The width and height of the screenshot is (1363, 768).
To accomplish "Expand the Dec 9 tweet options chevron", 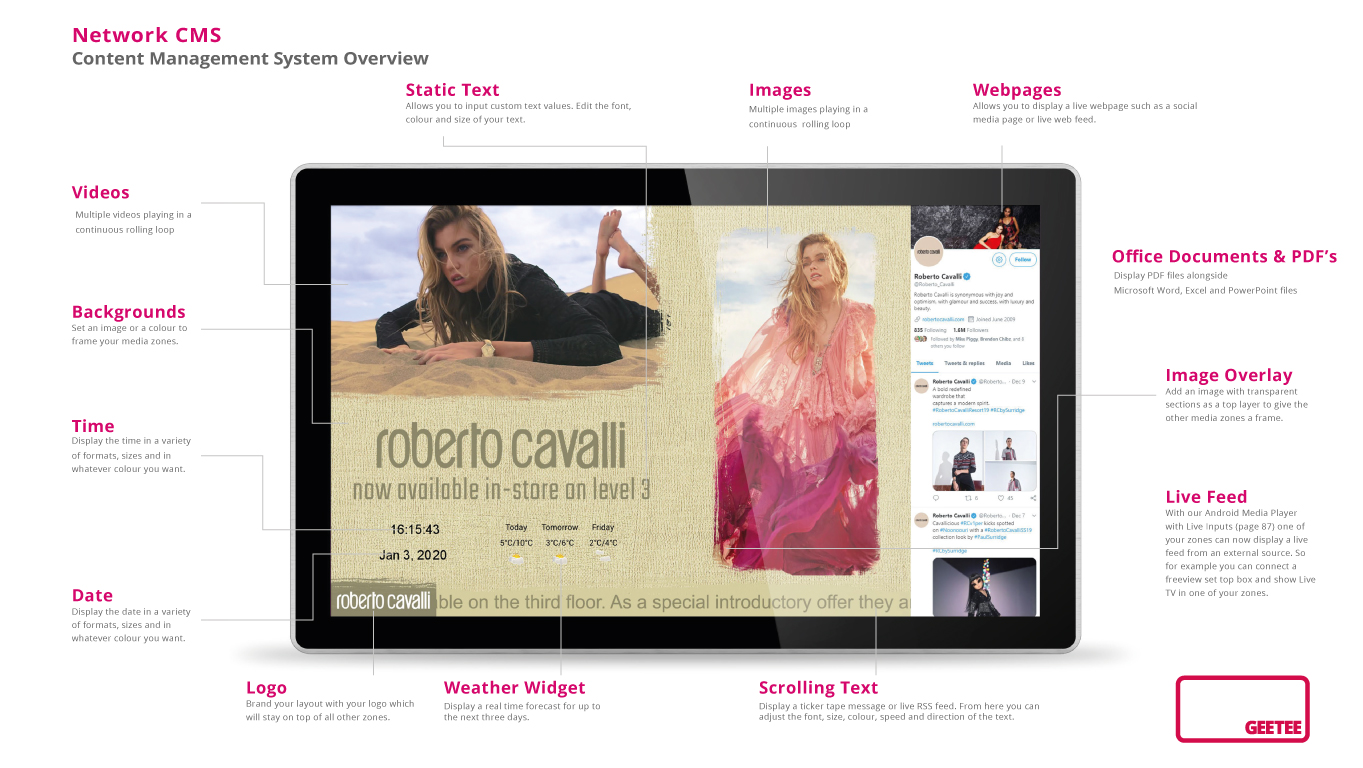I will click(x=1034, y=381).
